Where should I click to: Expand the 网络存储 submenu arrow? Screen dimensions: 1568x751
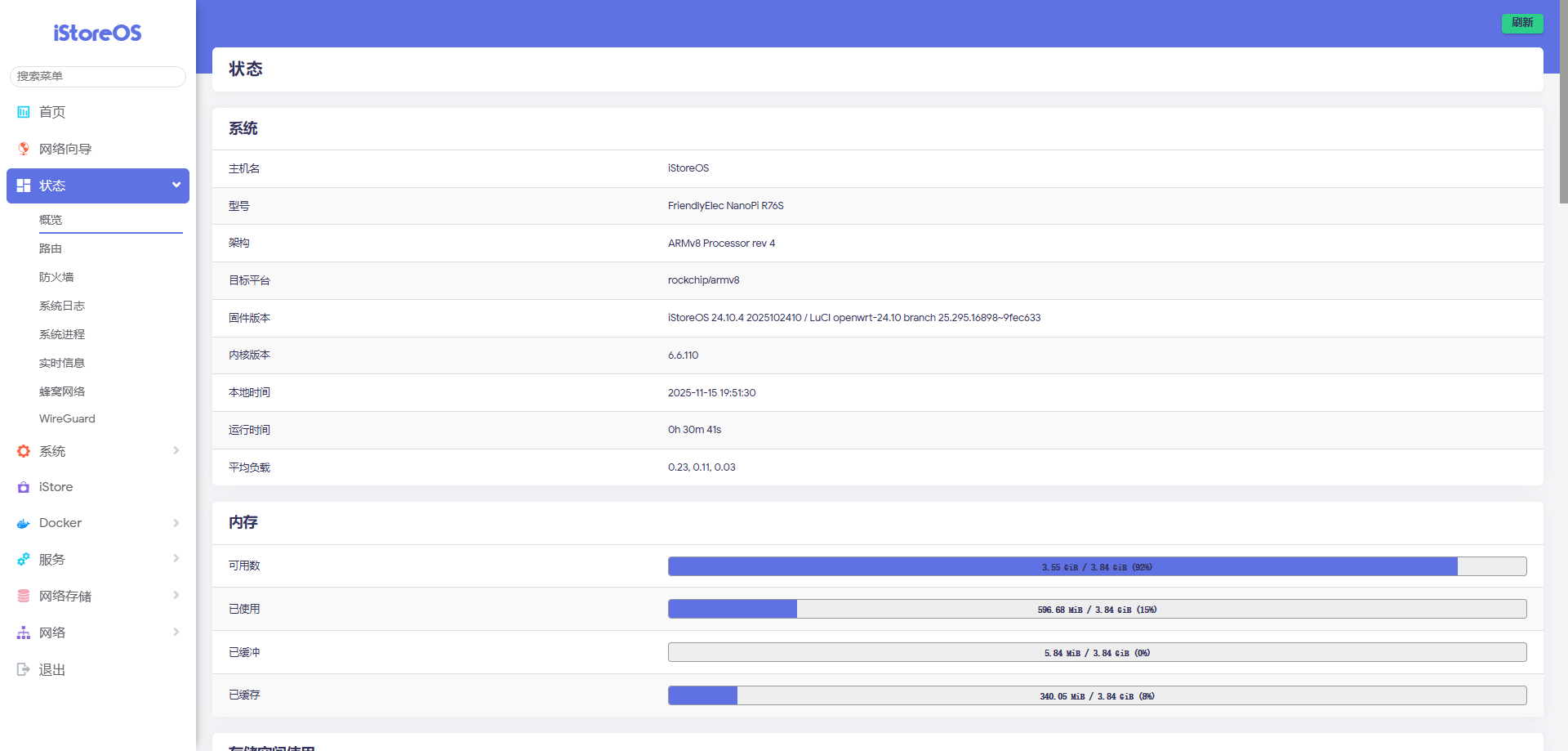click(176, 596)
